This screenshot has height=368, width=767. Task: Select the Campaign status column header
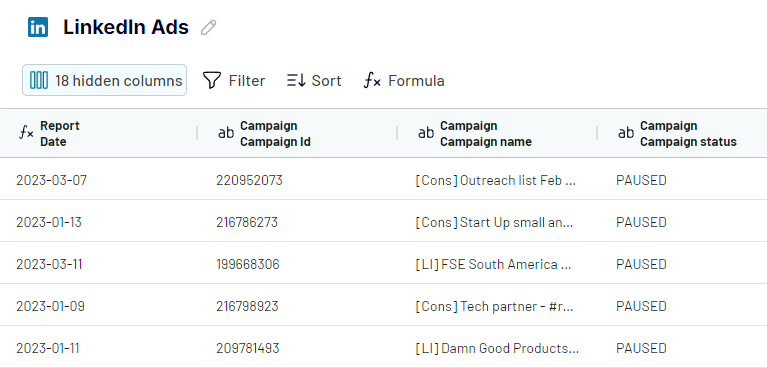(682, 133)
